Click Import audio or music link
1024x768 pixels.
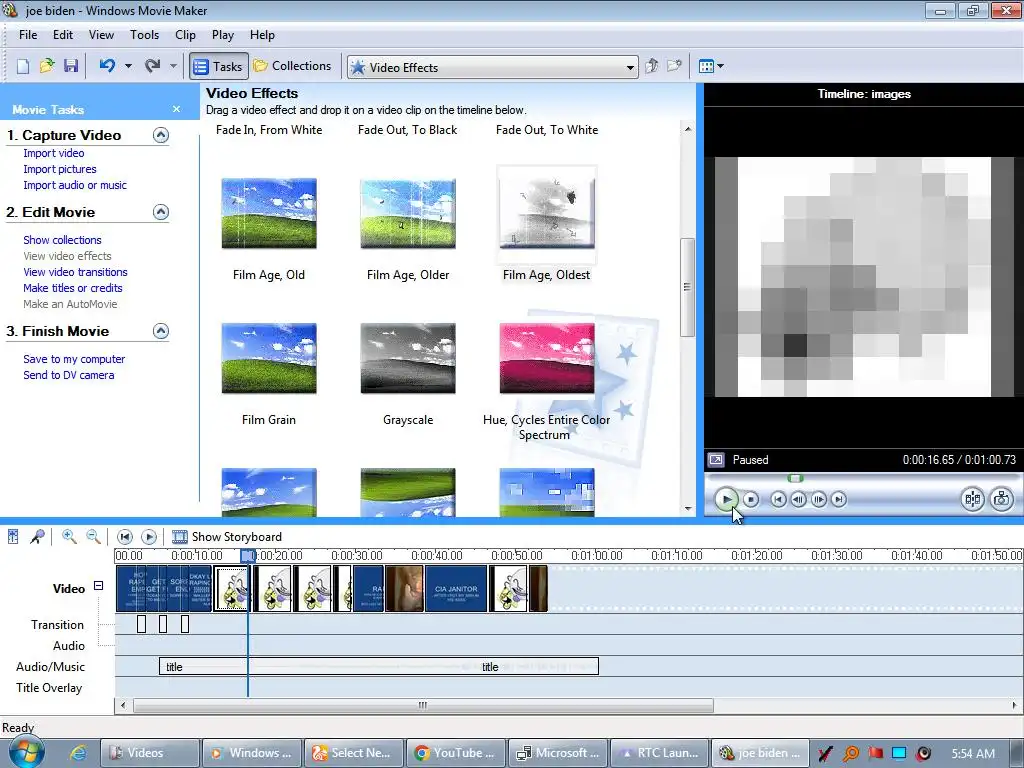click(75, 185)
